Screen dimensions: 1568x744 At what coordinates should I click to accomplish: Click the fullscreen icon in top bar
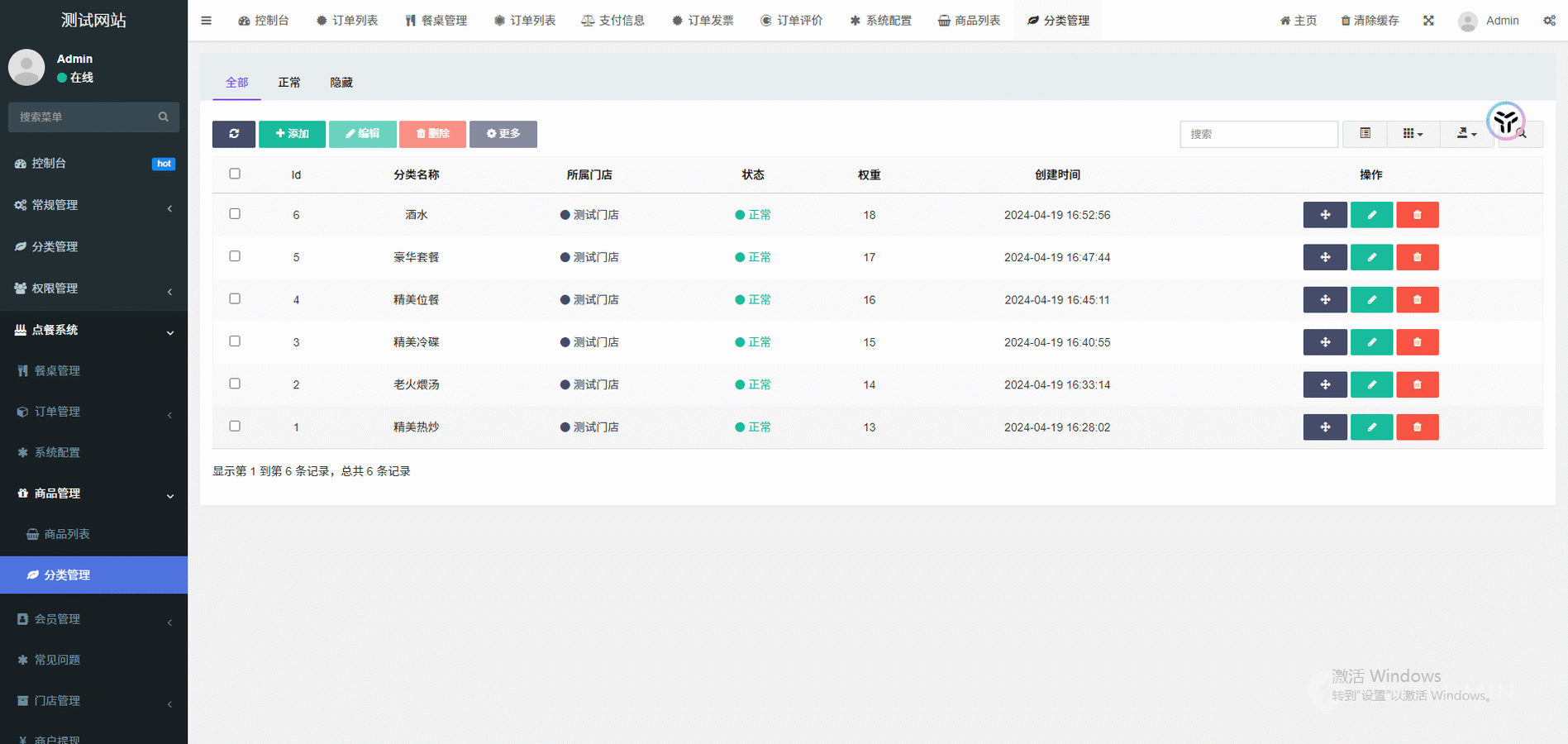pyautogui.click(x=1428, y=21)
